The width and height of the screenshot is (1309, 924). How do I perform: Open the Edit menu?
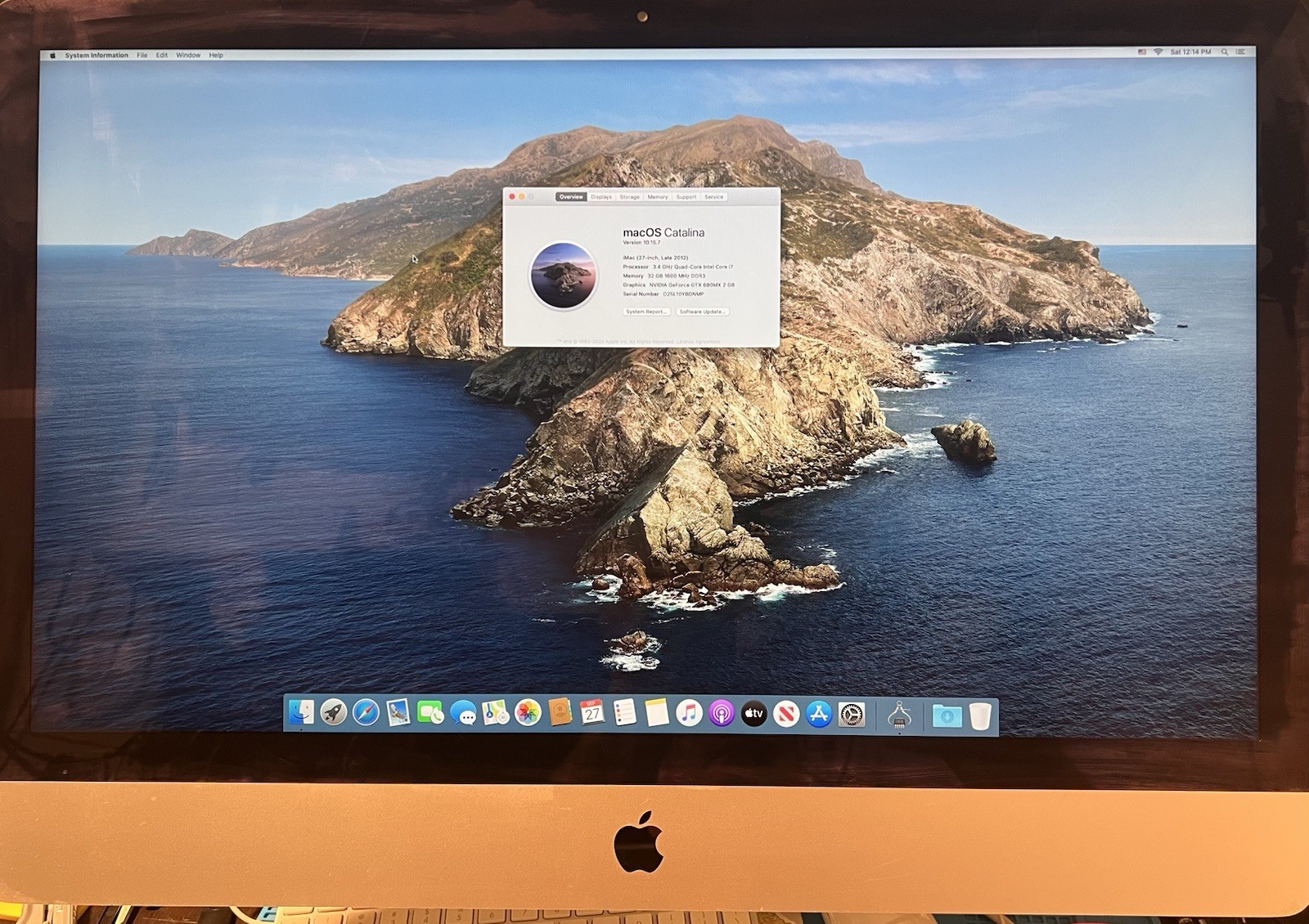click(x=162, y=55)
